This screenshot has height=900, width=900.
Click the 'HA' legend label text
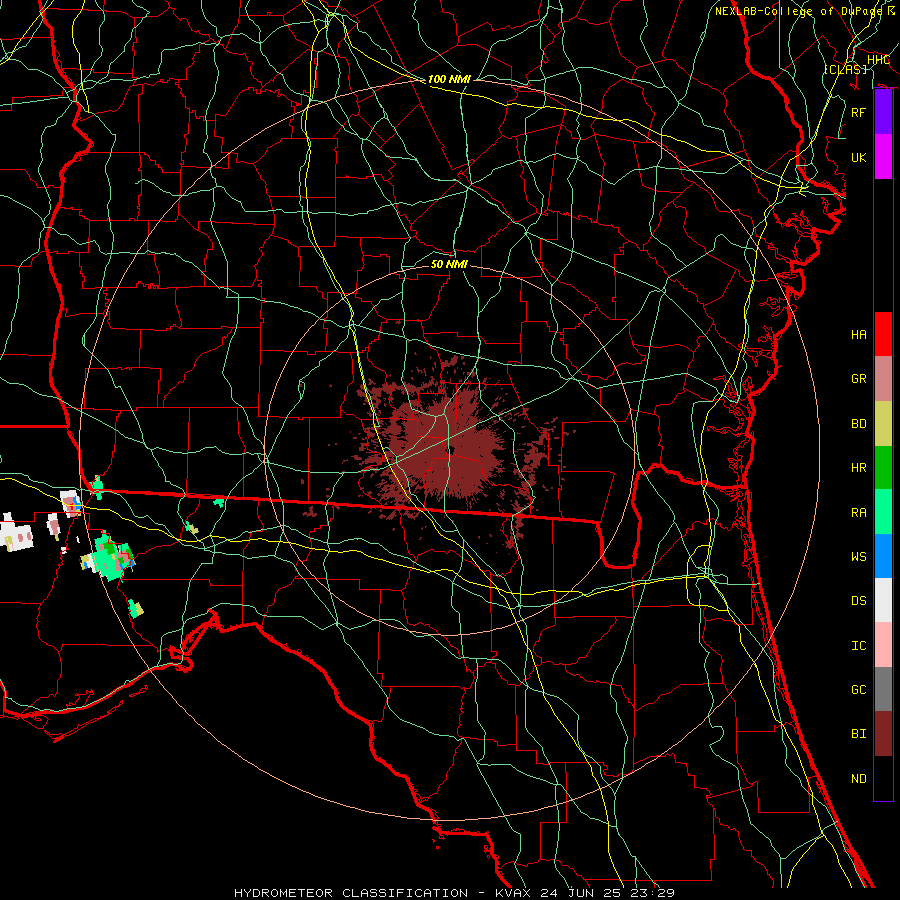pos(859,334)
